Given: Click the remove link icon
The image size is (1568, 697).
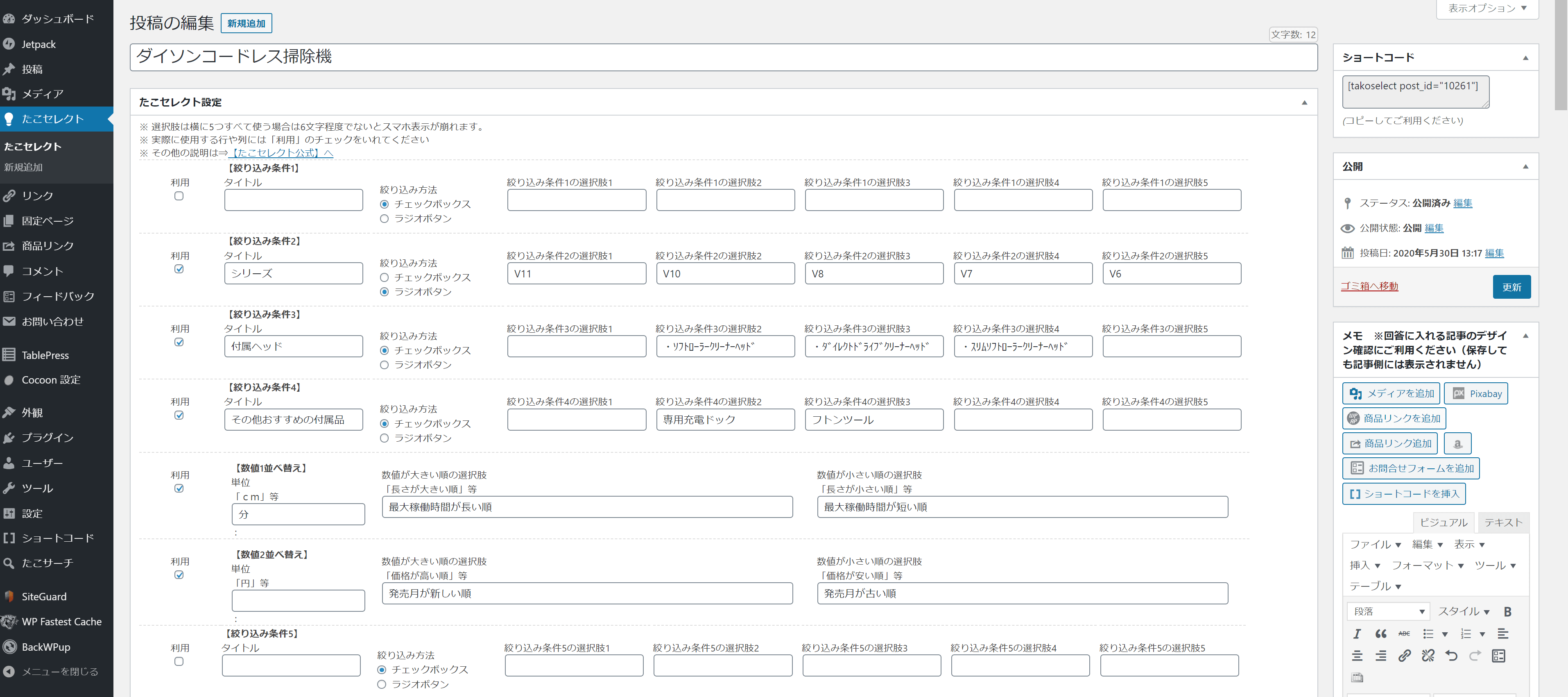Looking at the screenshot, I should (x=1428, y=656).
